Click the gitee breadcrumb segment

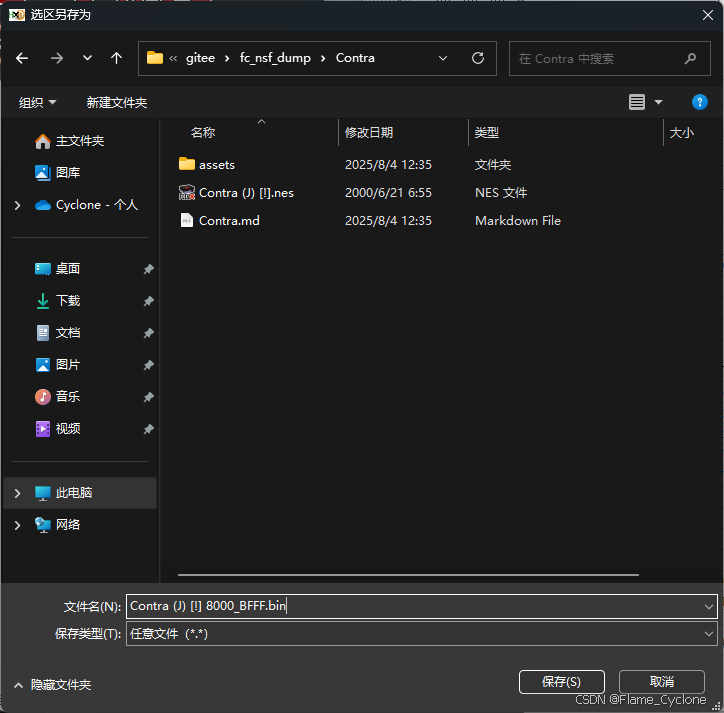(x=200, y=58)
